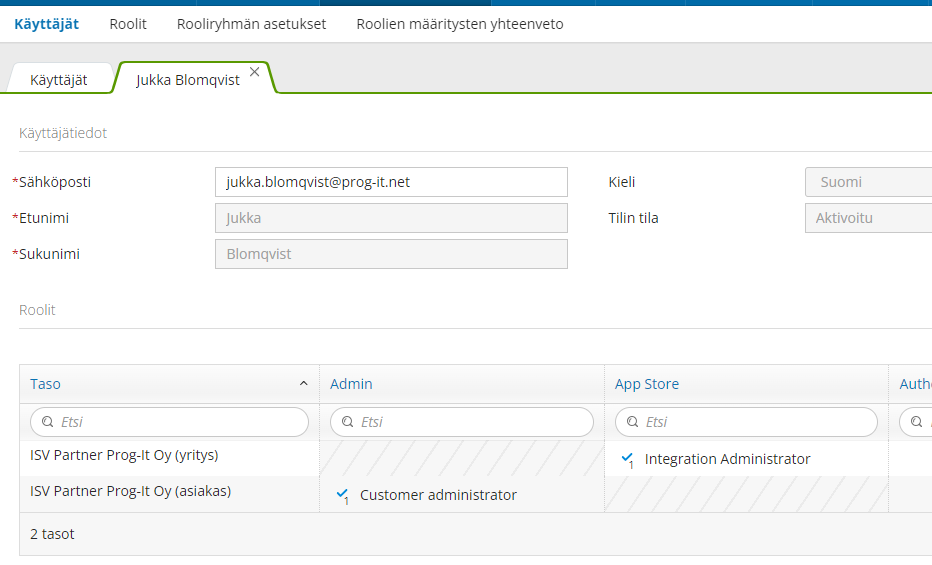Click the Etunimi field with Jukka
Screen dimensions: 932x565
click(x=391, y=218)
